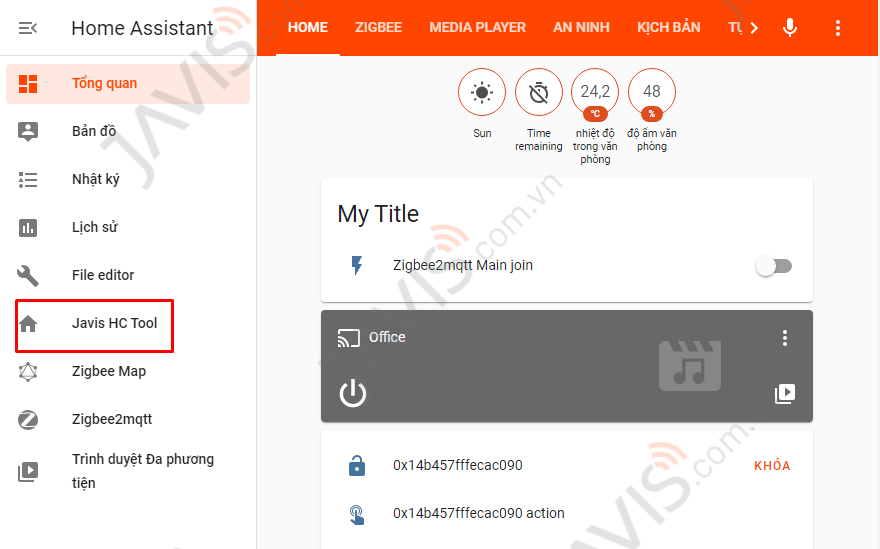The height and width of the screenshot is (549, 880).
Task: Browse media on Office player
Action: 785,394
